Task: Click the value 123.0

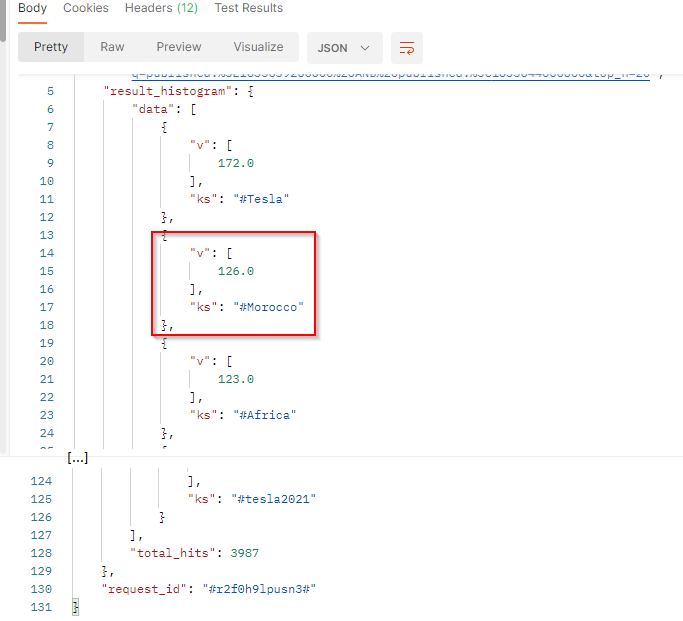Action: tap(236, 379)
